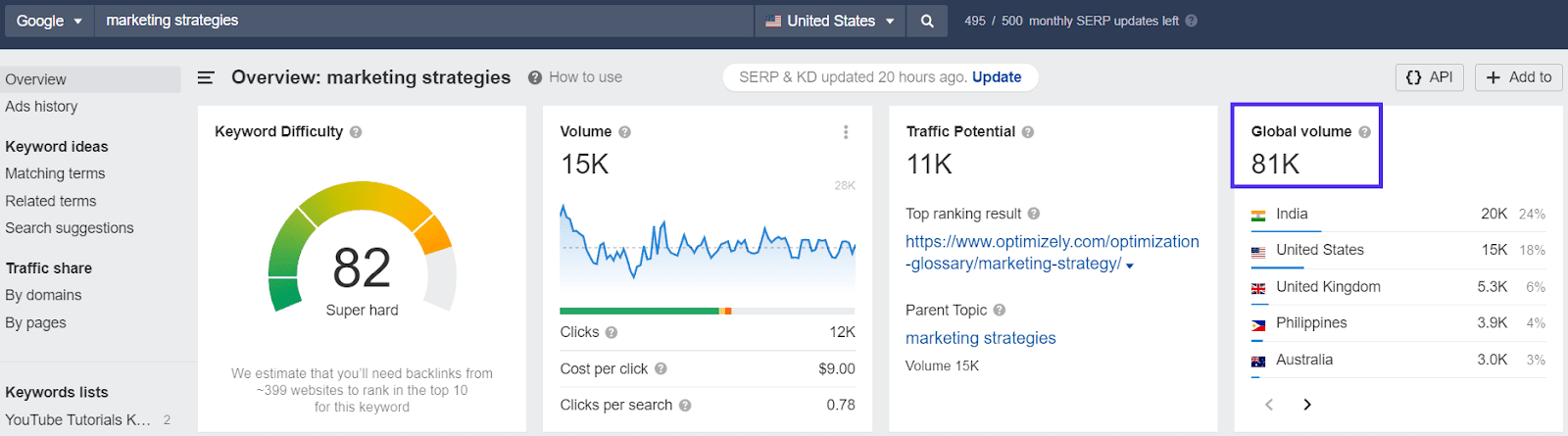Open Matching terms in the sidebar
The height and width of the screenshot is (436, 1568).
55,173
